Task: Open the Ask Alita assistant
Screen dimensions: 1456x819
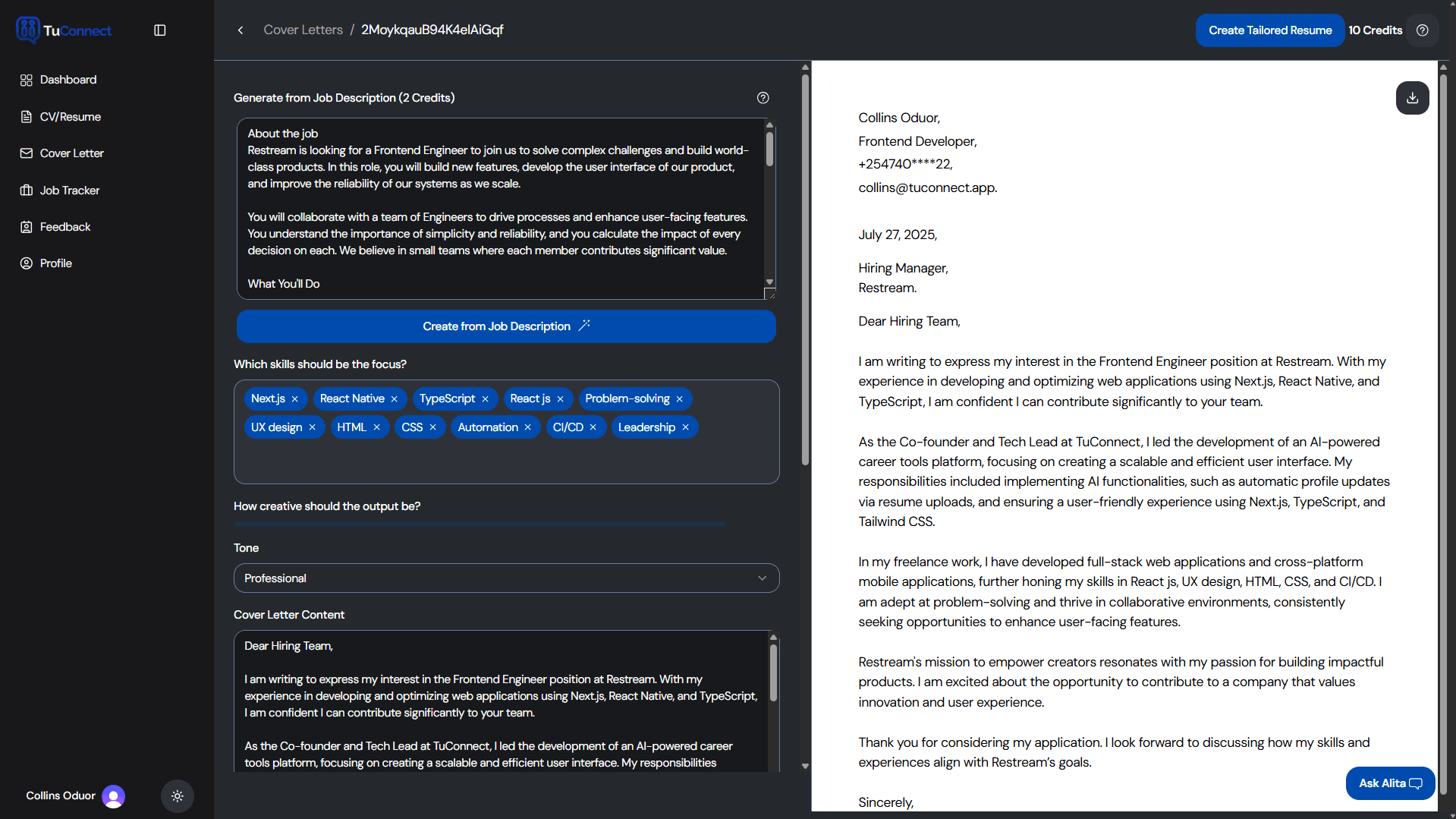Action: (x=1388, y=783)
